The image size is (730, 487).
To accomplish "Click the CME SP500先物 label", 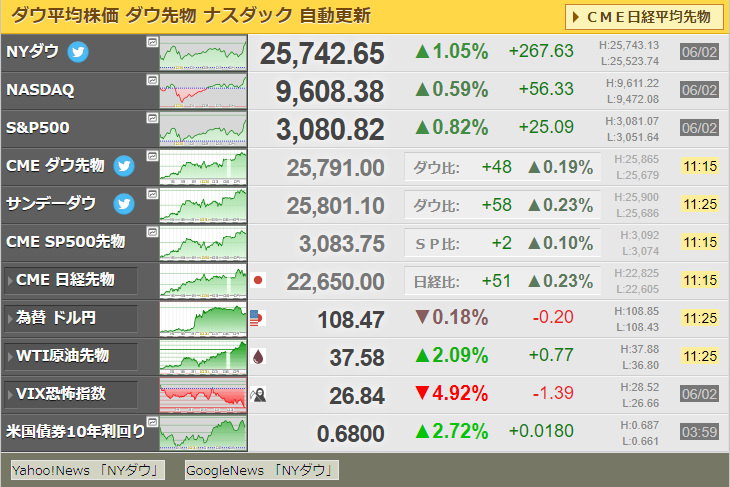I will [66, 242].
